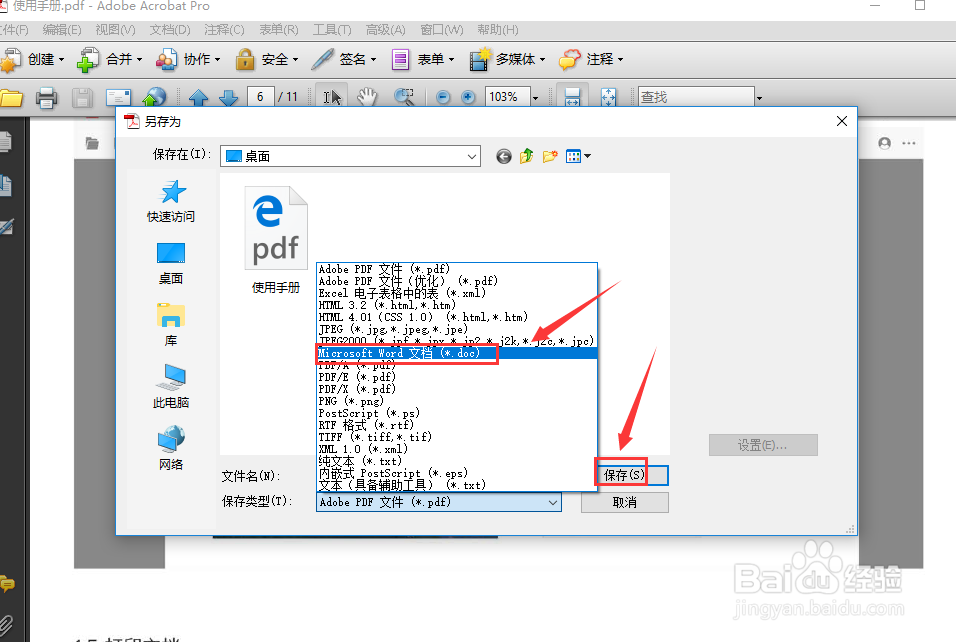Open the 注释(C) menu
The image size is (956, 642).
coord(224,30)
